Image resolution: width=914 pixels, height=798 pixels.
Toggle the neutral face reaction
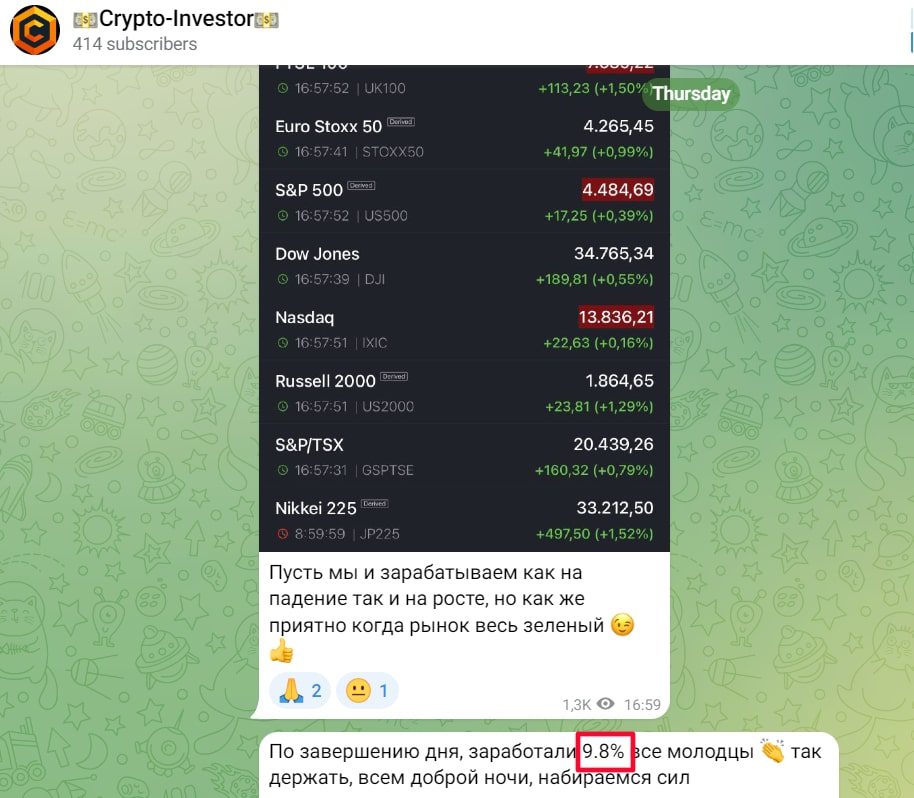367,691
